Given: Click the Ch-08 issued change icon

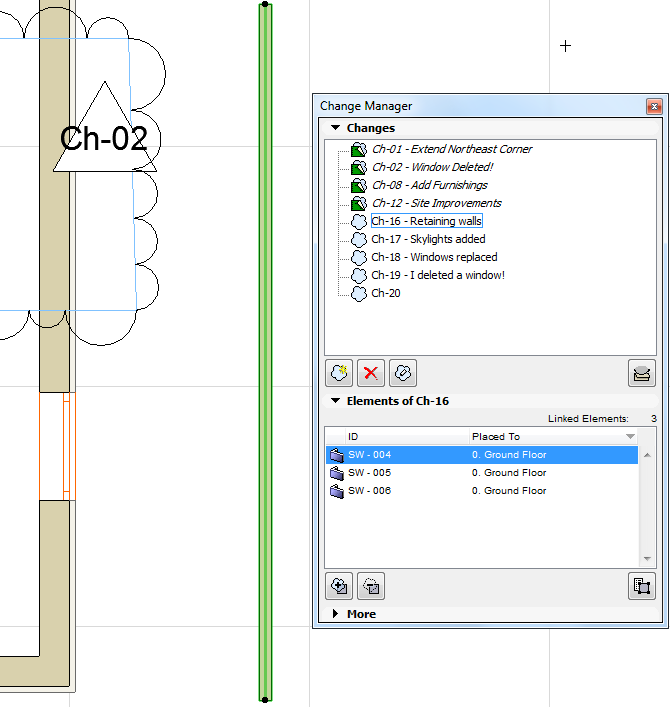Looking at the screenshot, I should [359, 185].
